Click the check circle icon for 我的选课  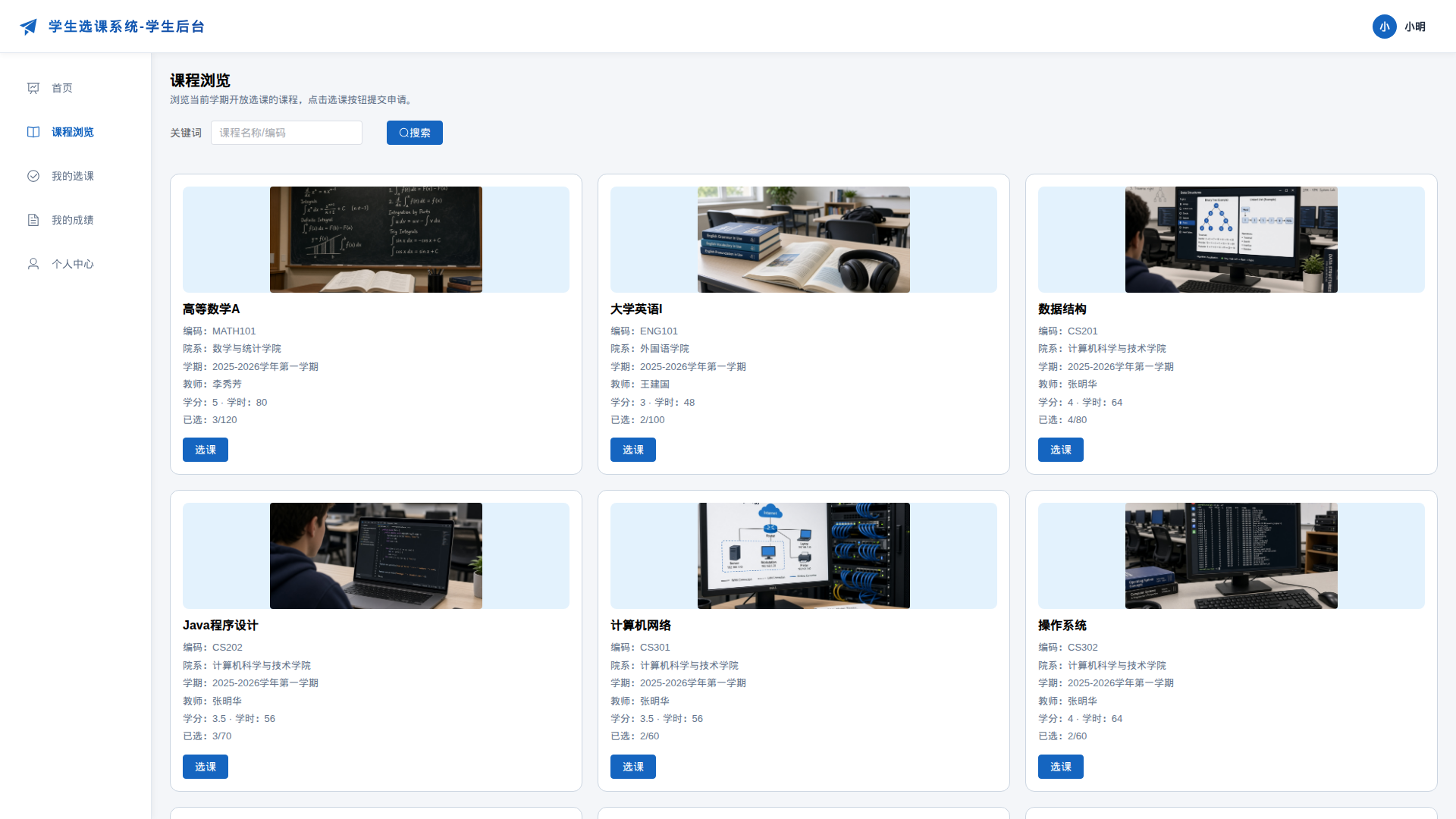coord(33,176)
